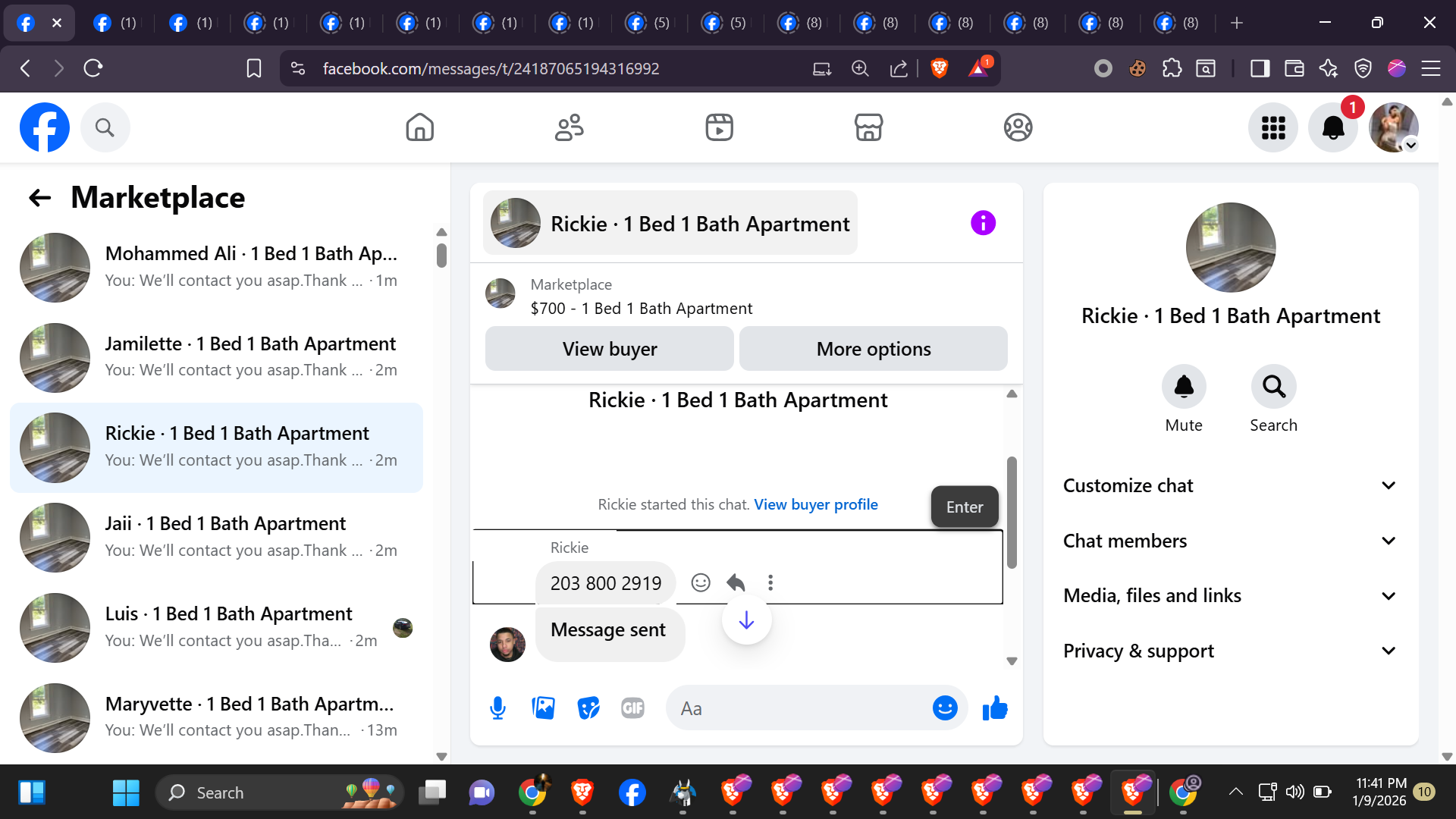1456x819 pixels.
Task: Open conversation information purple icon
Action: tap(983, 223)
